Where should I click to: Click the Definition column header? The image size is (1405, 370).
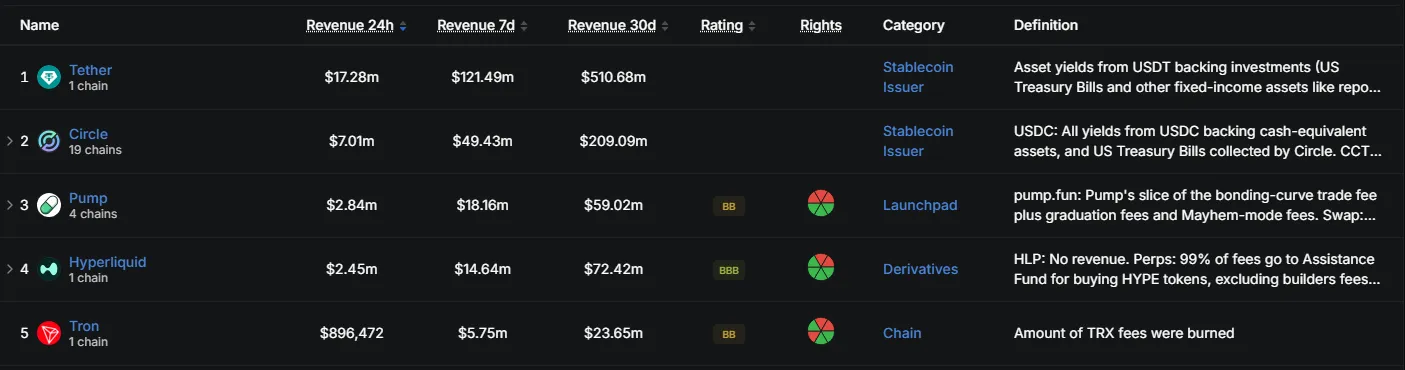click(x=1046, y=26)
